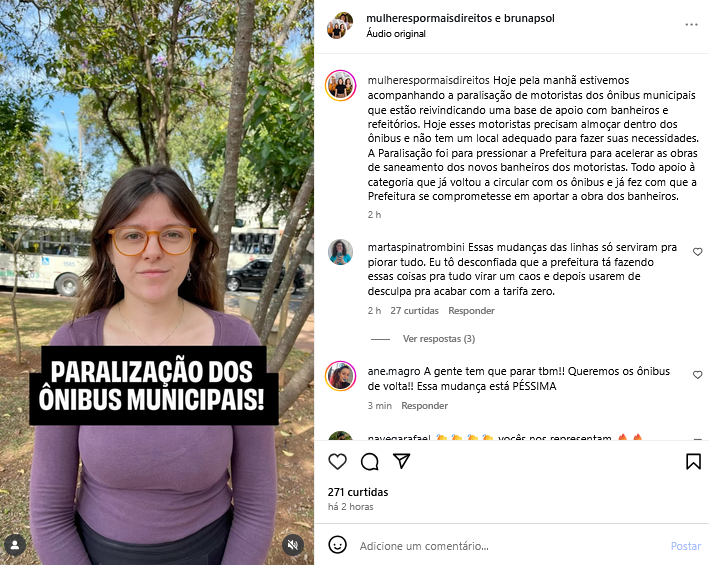Open brunapsol profile link in header
This screenshot has width=709, height=565.
(529, 19)
